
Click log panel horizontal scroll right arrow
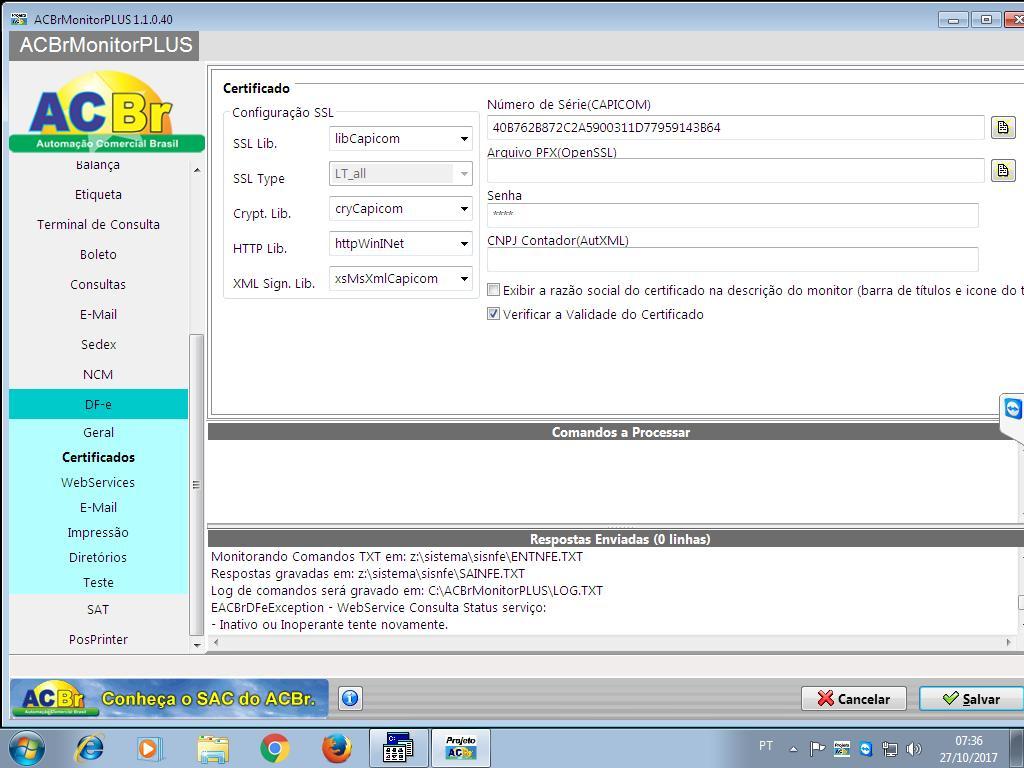1009,643
